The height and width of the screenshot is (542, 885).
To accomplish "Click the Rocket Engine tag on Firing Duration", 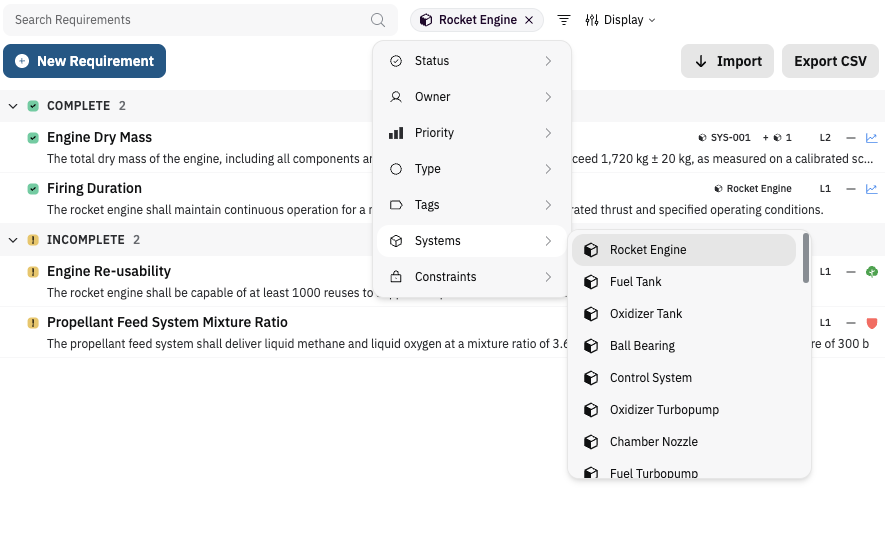I will [x=753, y=189].
